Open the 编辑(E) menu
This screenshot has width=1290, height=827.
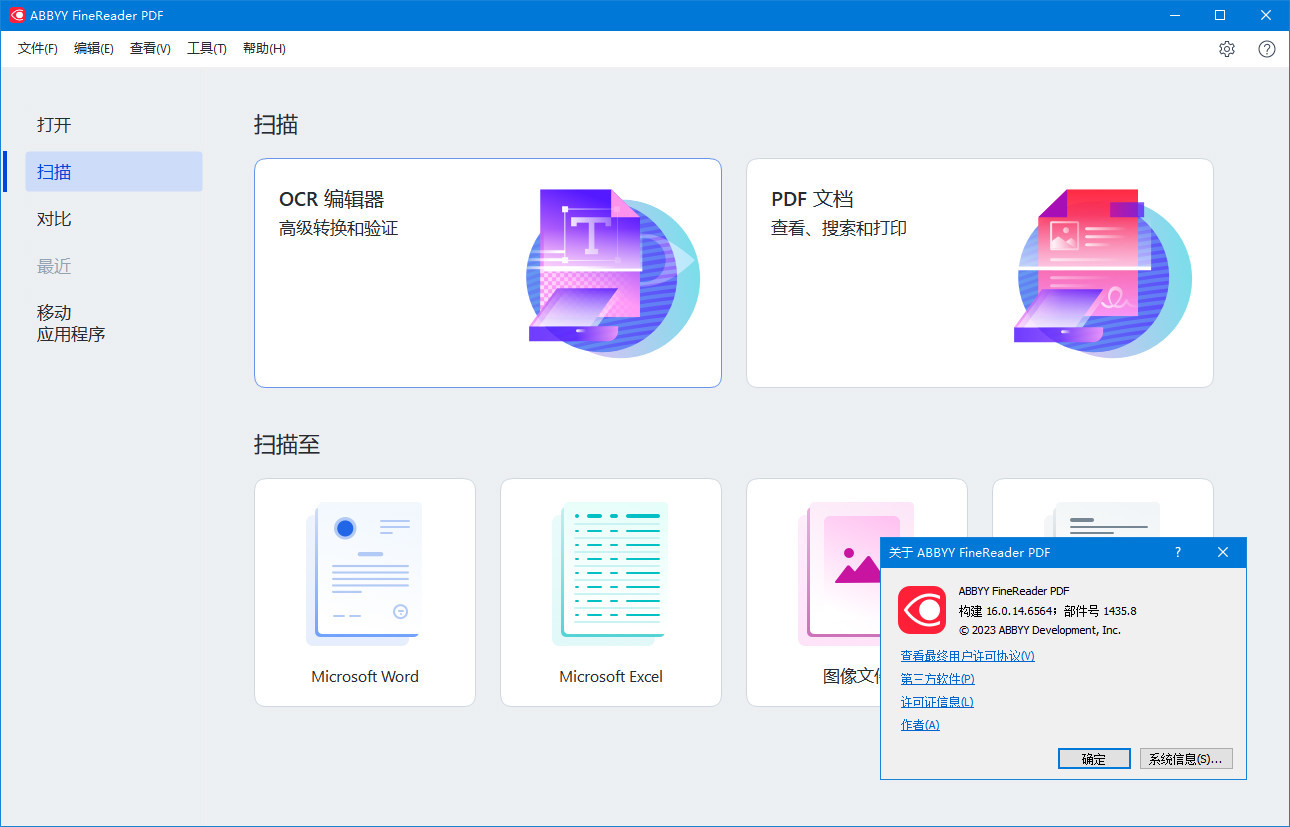coord(94,49)
